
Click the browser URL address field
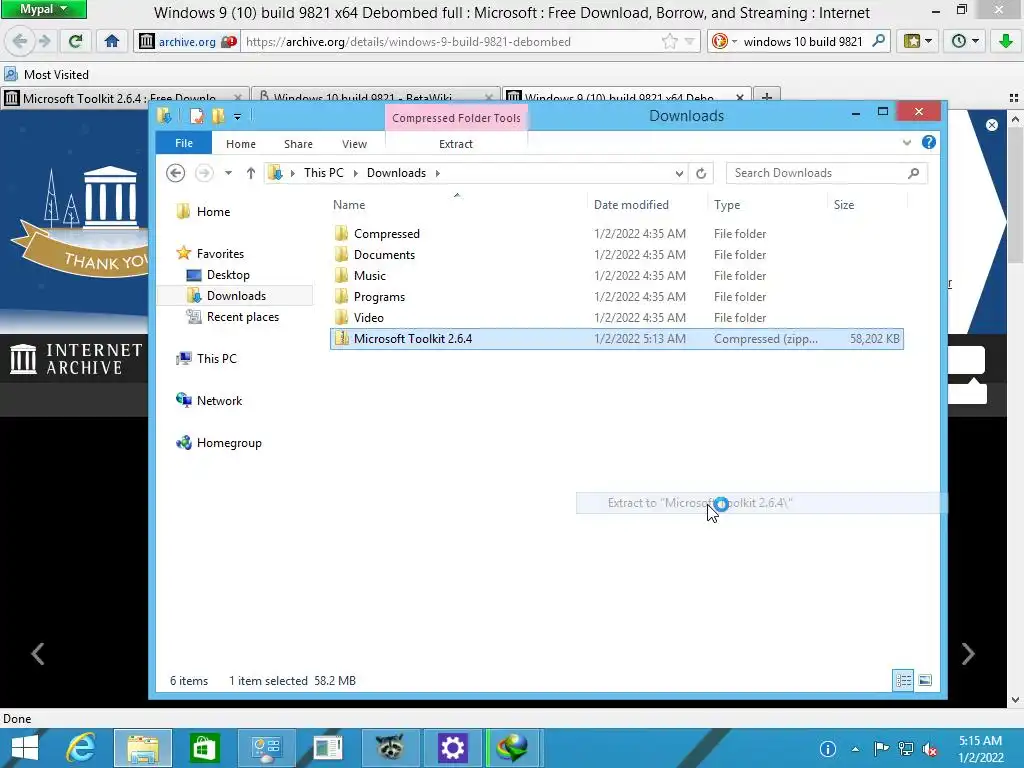click(x=451, y=42)
